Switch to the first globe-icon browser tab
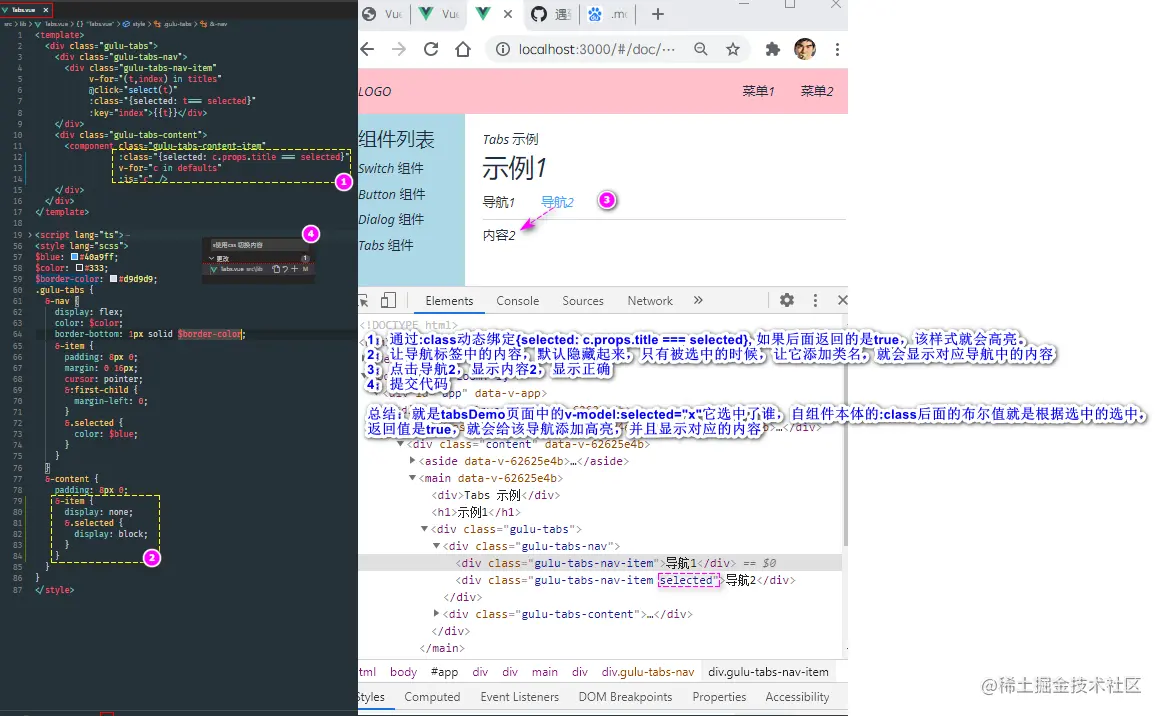The width and height of the screenshot is (1162, 716). pos(382,14)
